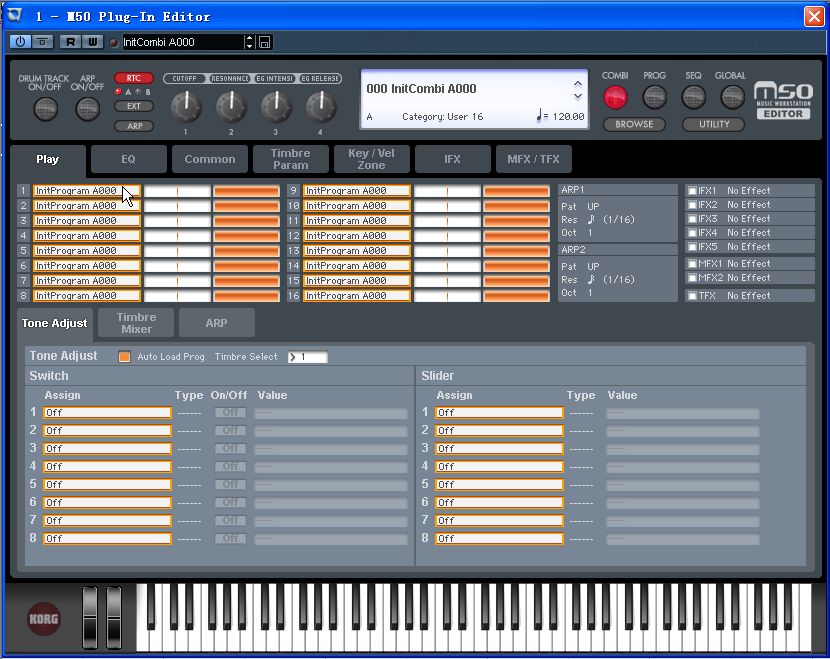Toggle the ARP on/off round button
This screenshot has width=830, height=659.
point(87,109)
